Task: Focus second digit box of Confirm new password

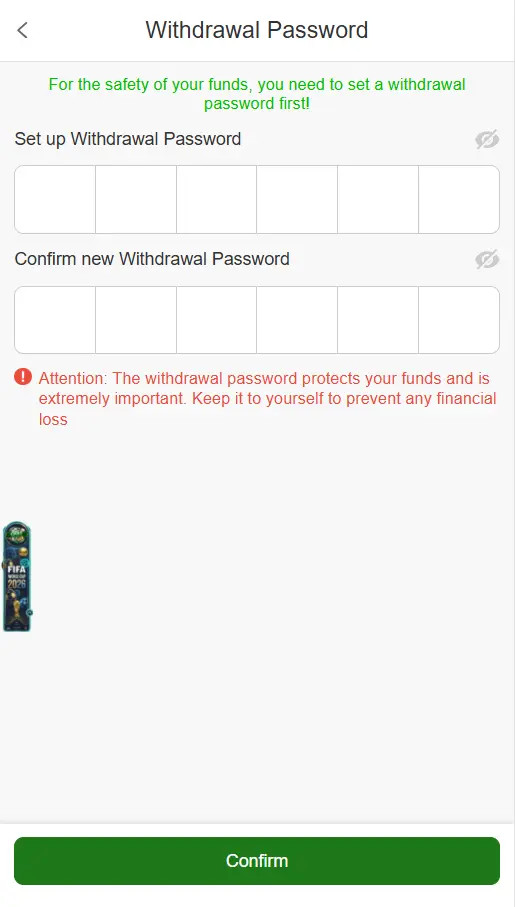Action: point(136,320)
